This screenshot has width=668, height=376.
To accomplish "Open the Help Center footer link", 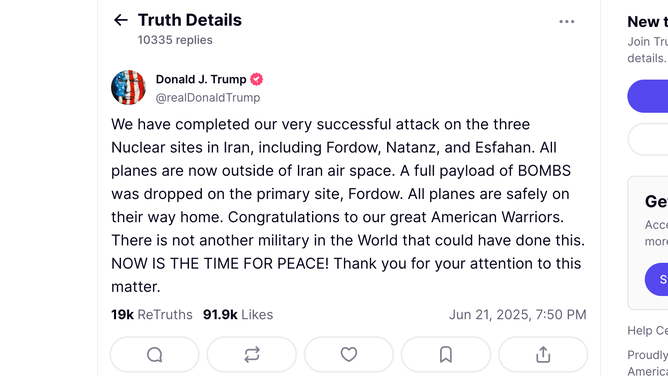I will point(648,330).
